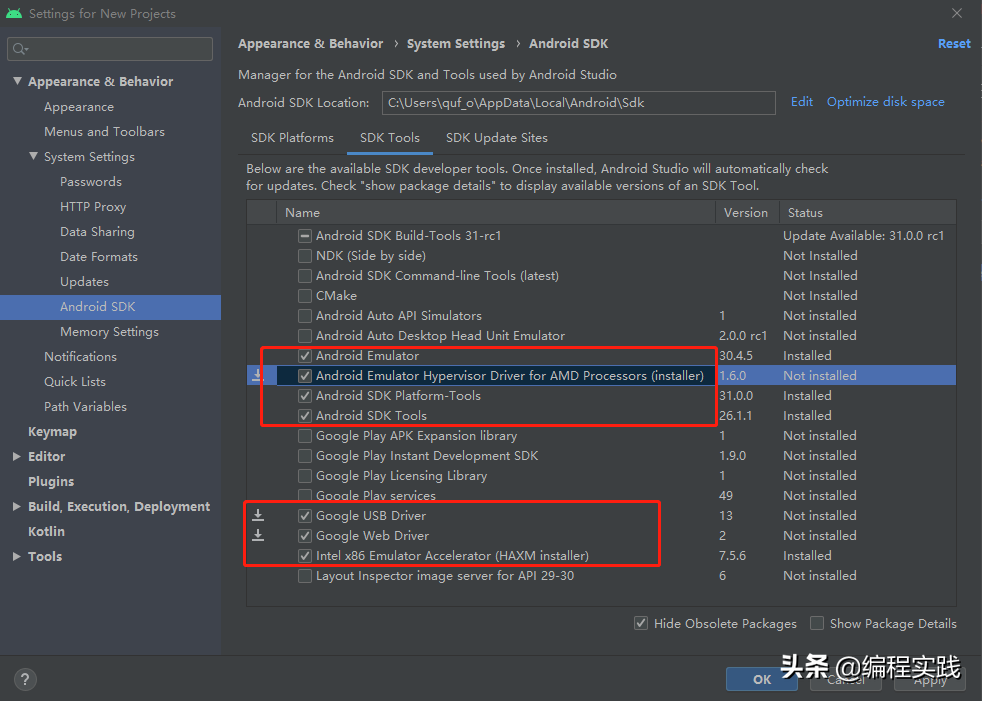Uncheck the Android Emulator checkbox
This screenshot has width=982, height=701.
(x=305, y=356)
